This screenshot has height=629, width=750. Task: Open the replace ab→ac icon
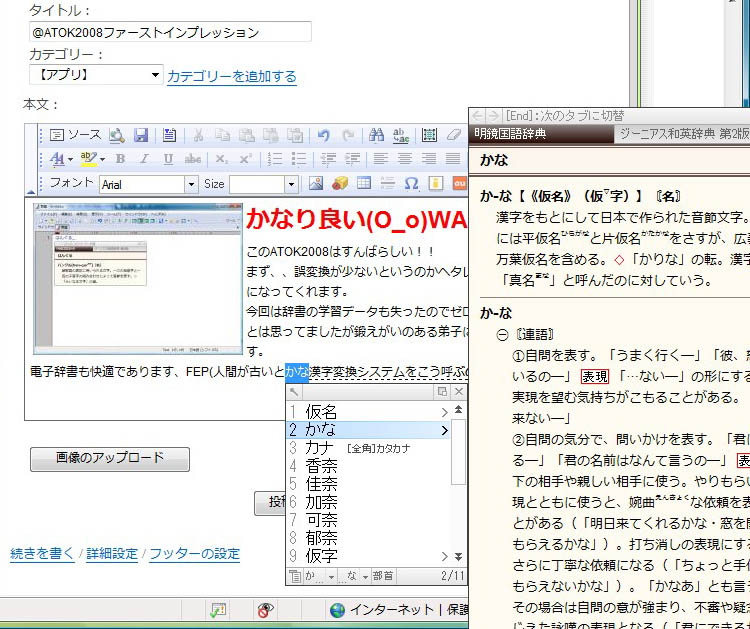tap(401, 135)
